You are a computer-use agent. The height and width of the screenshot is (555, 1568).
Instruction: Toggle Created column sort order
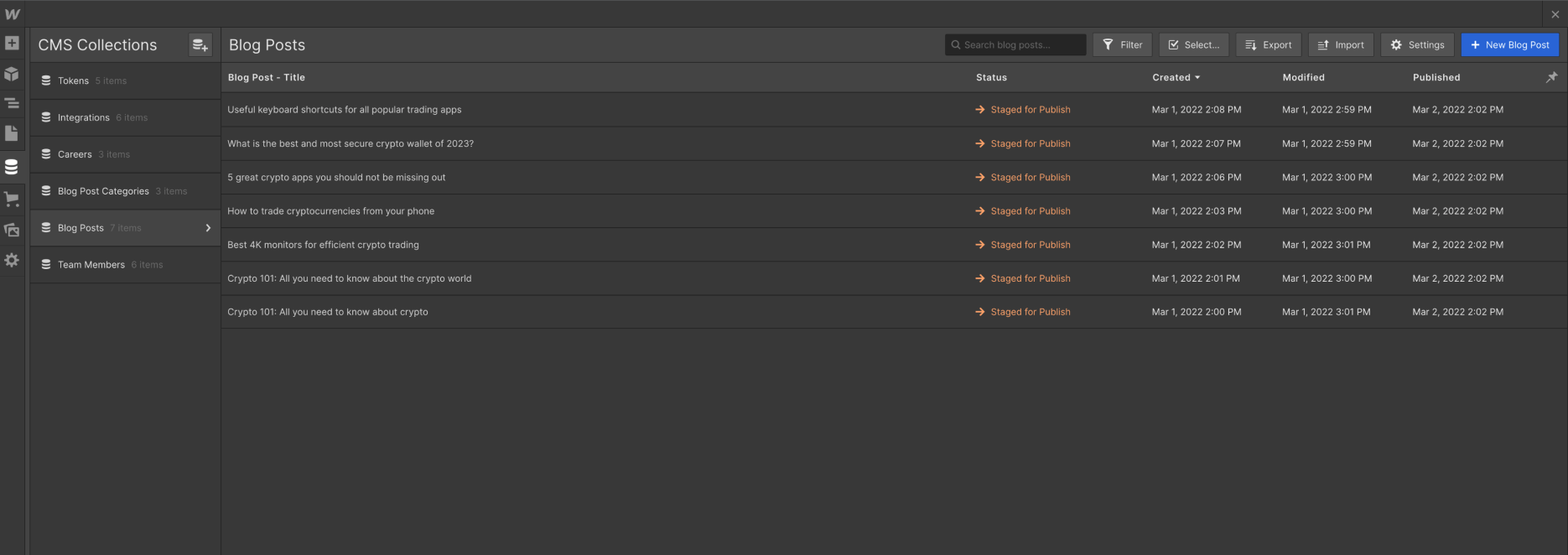pyautogui.click(x=1176, y=78)
